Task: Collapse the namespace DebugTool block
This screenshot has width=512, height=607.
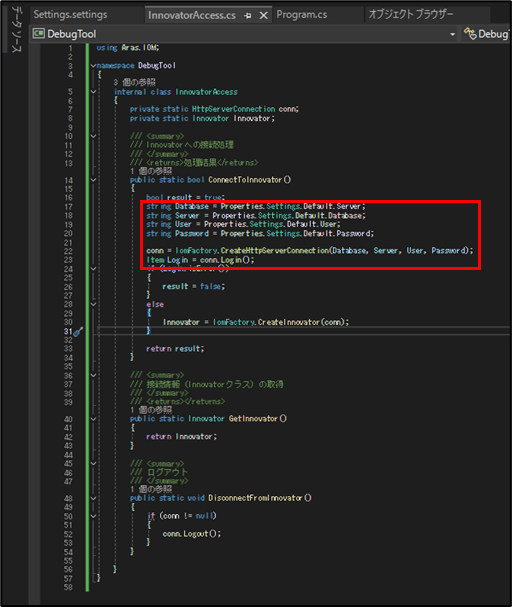Action: (x=93, y=65)
